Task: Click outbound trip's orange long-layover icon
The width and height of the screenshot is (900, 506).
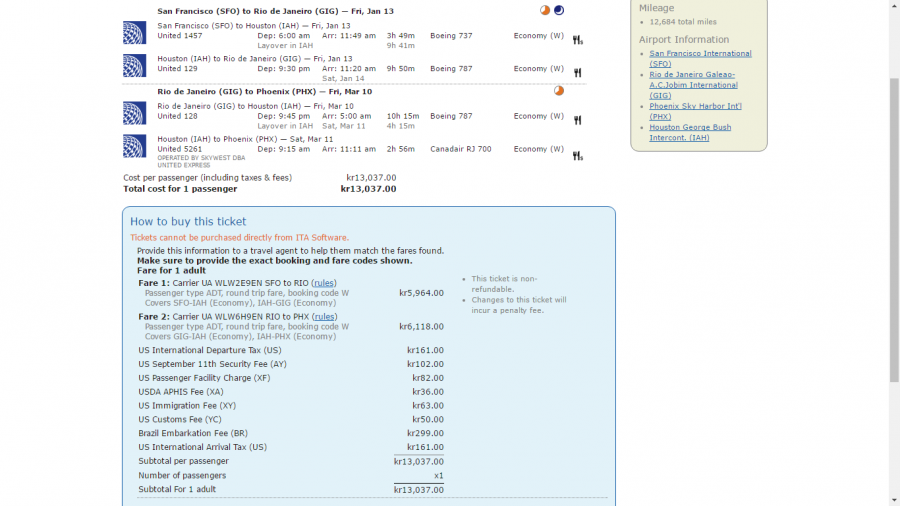Action: pos(545,10)
